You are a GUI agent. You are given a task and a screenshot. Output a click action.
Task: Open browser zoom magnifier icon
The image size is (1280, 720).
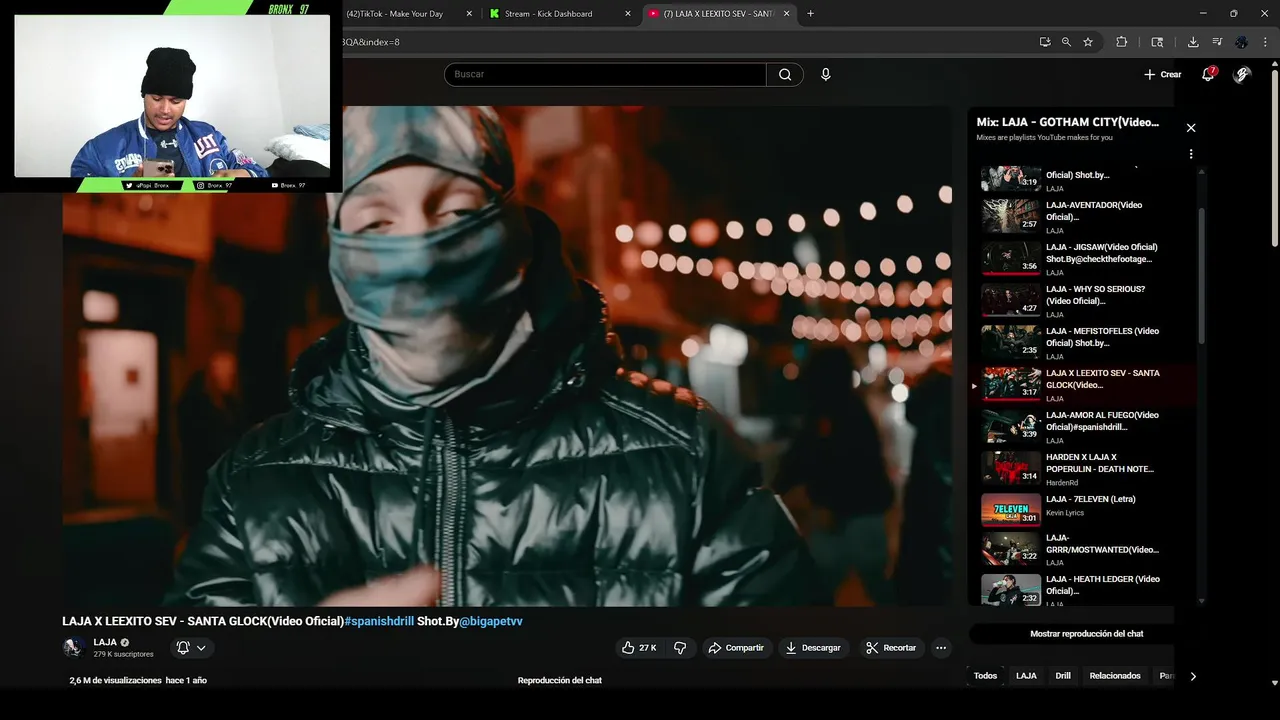[x=1066, y=42]
